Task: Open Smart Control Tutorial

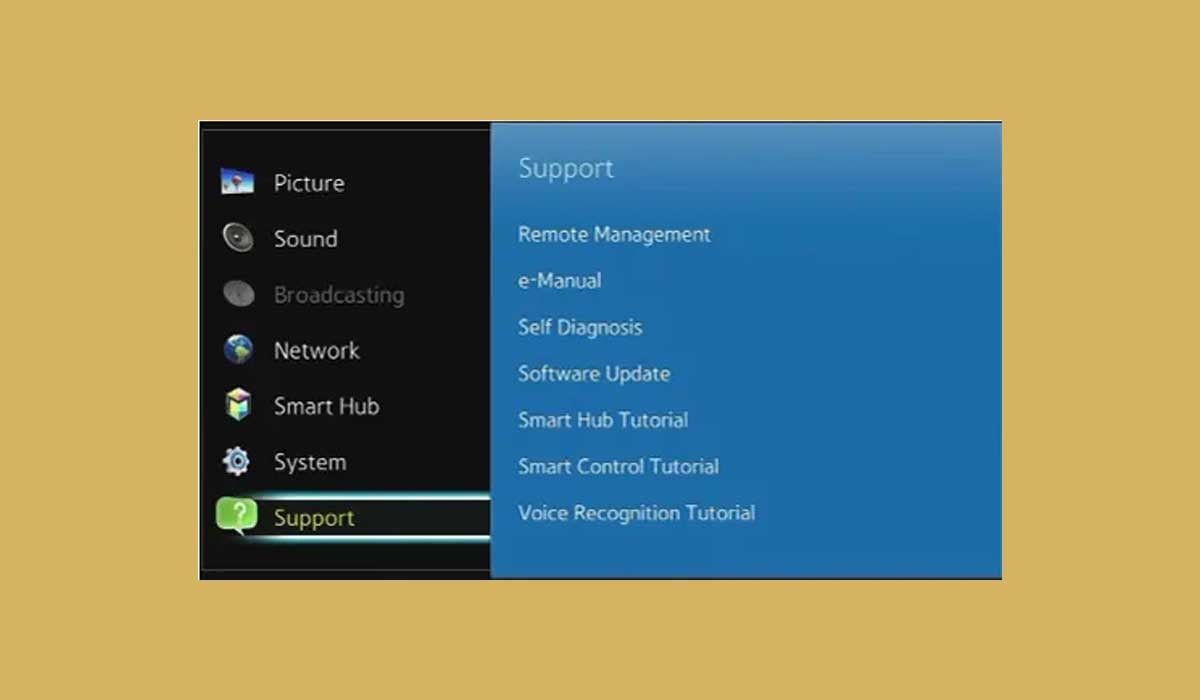Action: tap(618, 467)
